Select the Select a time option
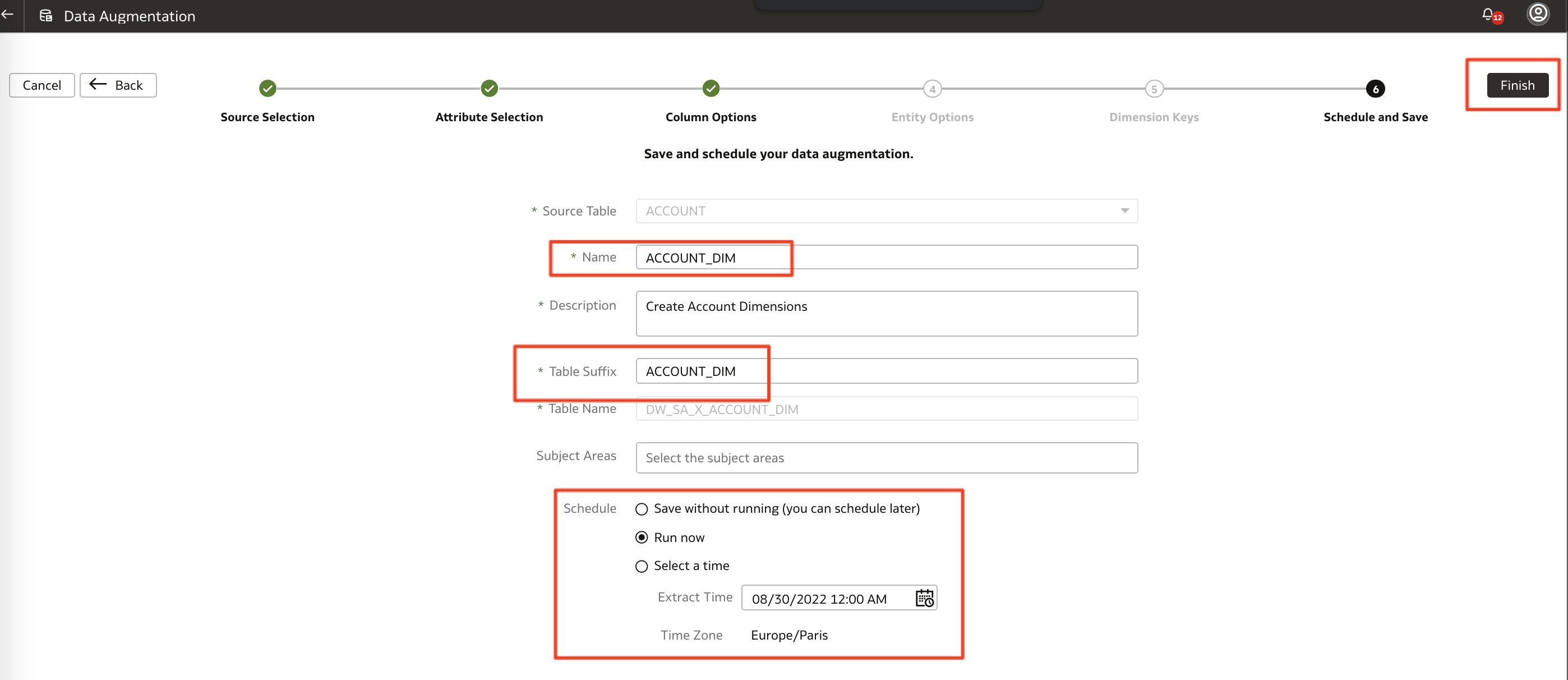Screen dimensions: 1568x680 pos(641,566)
